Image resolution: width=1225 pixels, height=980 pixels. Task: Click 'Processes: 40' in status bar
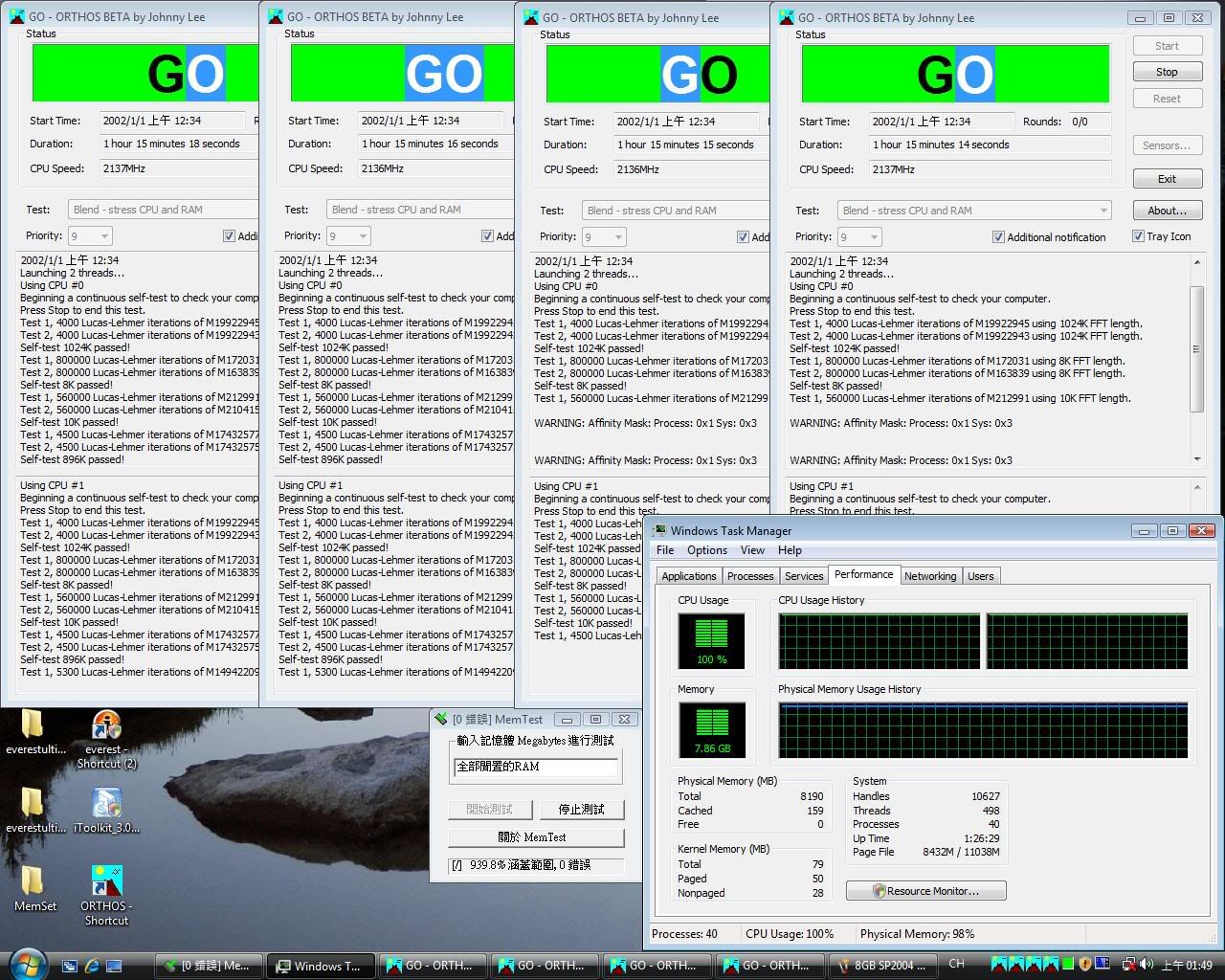pos(684,934)
